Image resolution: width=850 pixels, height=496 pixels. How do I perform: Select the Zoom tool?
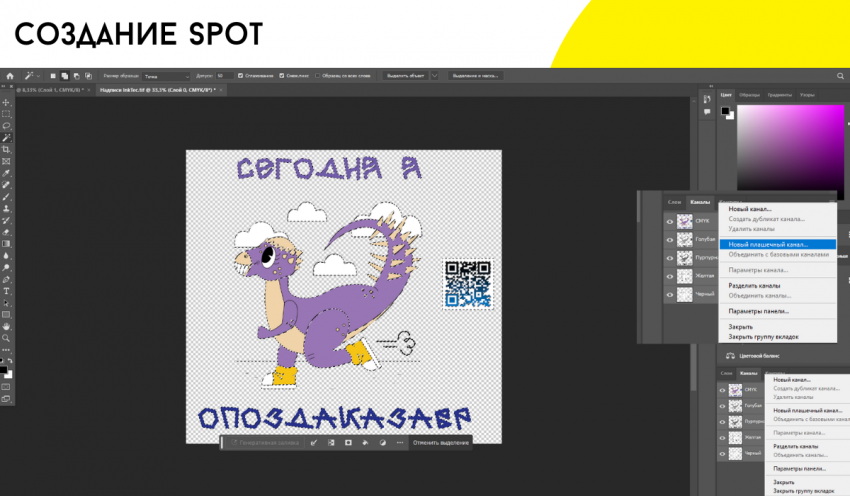tap(6, 338)
